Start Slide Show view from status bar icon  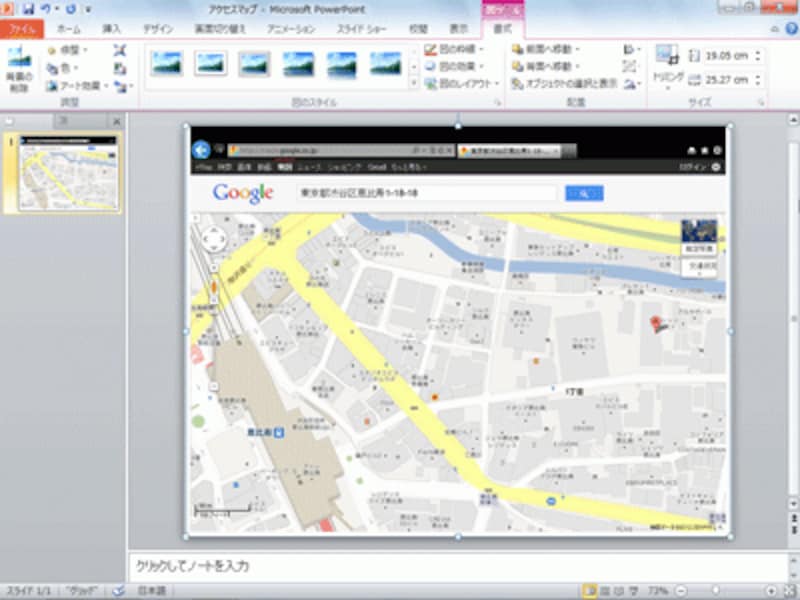click(633, 591)
